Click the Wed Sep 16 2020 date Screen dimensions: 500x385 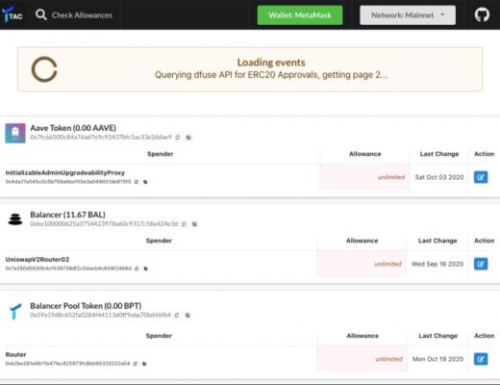(437, 264)
